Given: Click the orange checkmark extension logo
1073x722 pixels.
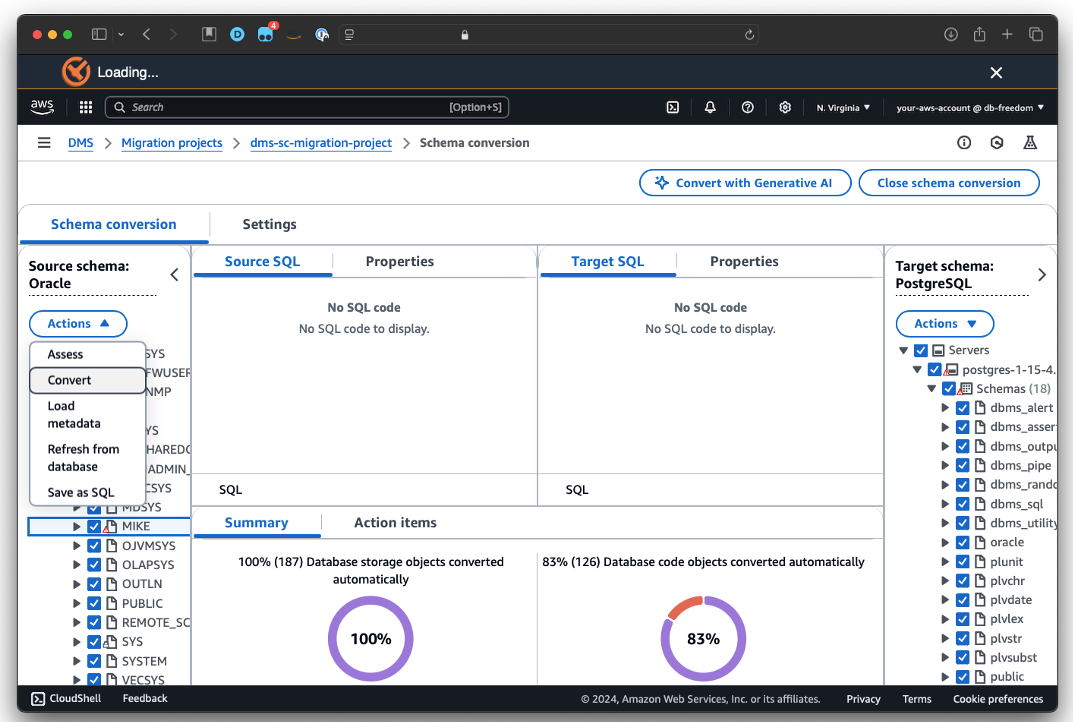Looking at the screenshot, I should coord(76,72).
